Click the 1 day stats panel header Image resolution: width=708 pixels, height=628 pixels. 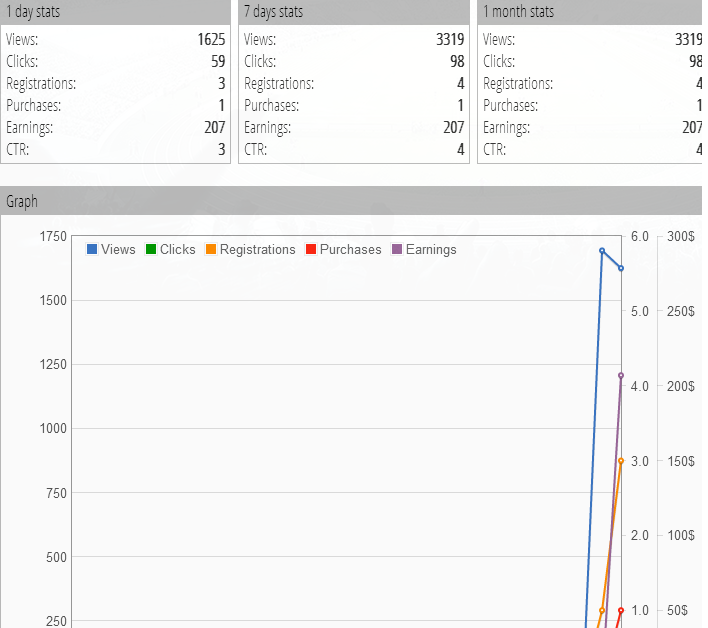(116, 12)
